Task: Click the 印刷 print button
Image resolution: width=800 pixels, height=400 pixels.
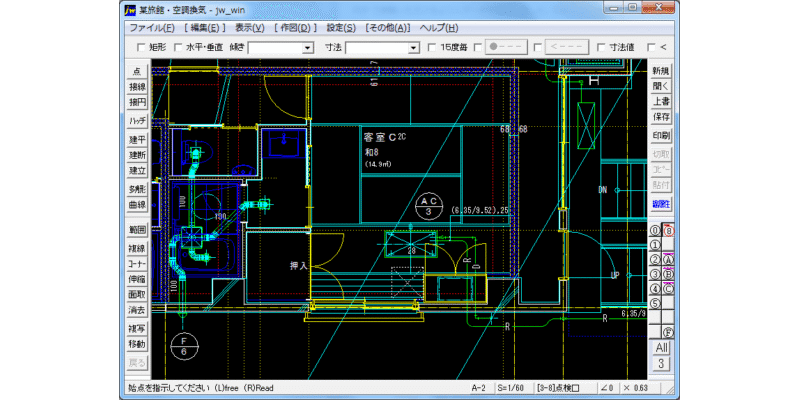Action: (661, 136)
